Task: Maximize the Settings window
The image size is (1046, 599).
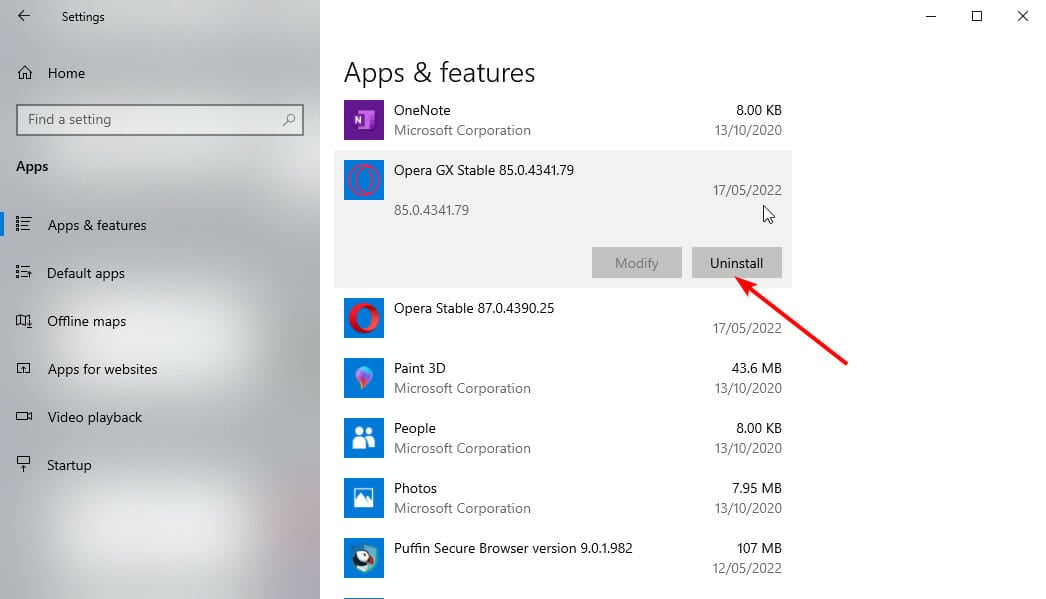Action: click(x=977, y=16)
